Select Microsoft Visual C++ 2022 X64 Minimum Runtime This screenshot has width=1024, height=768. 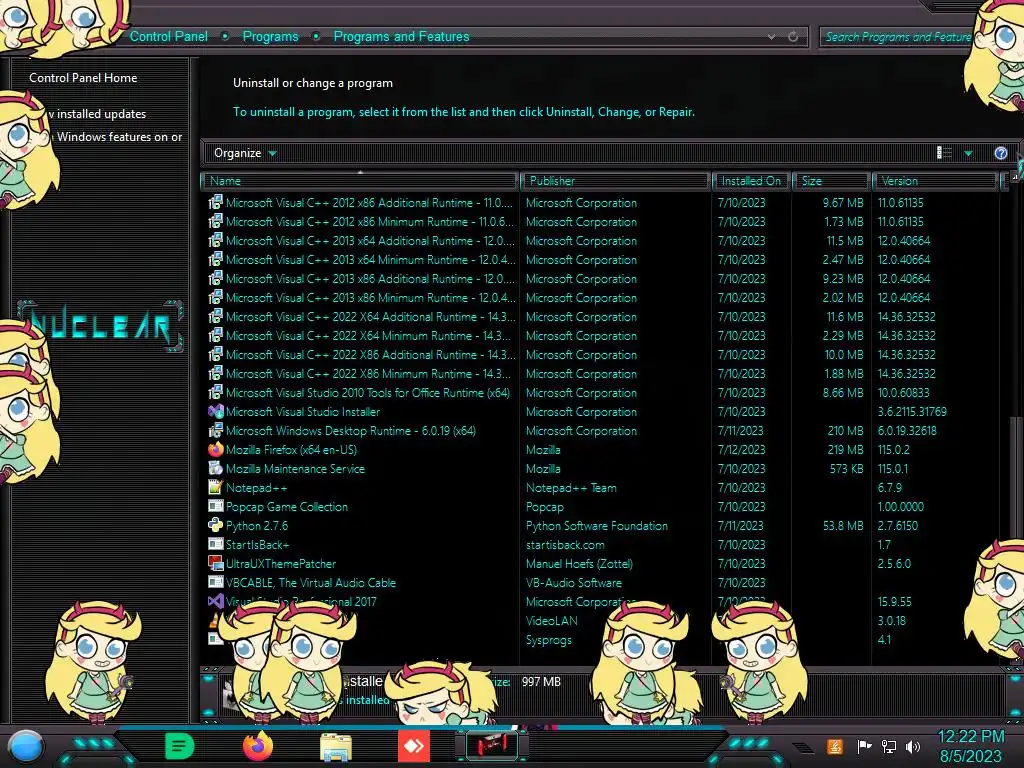coord(601,335)
